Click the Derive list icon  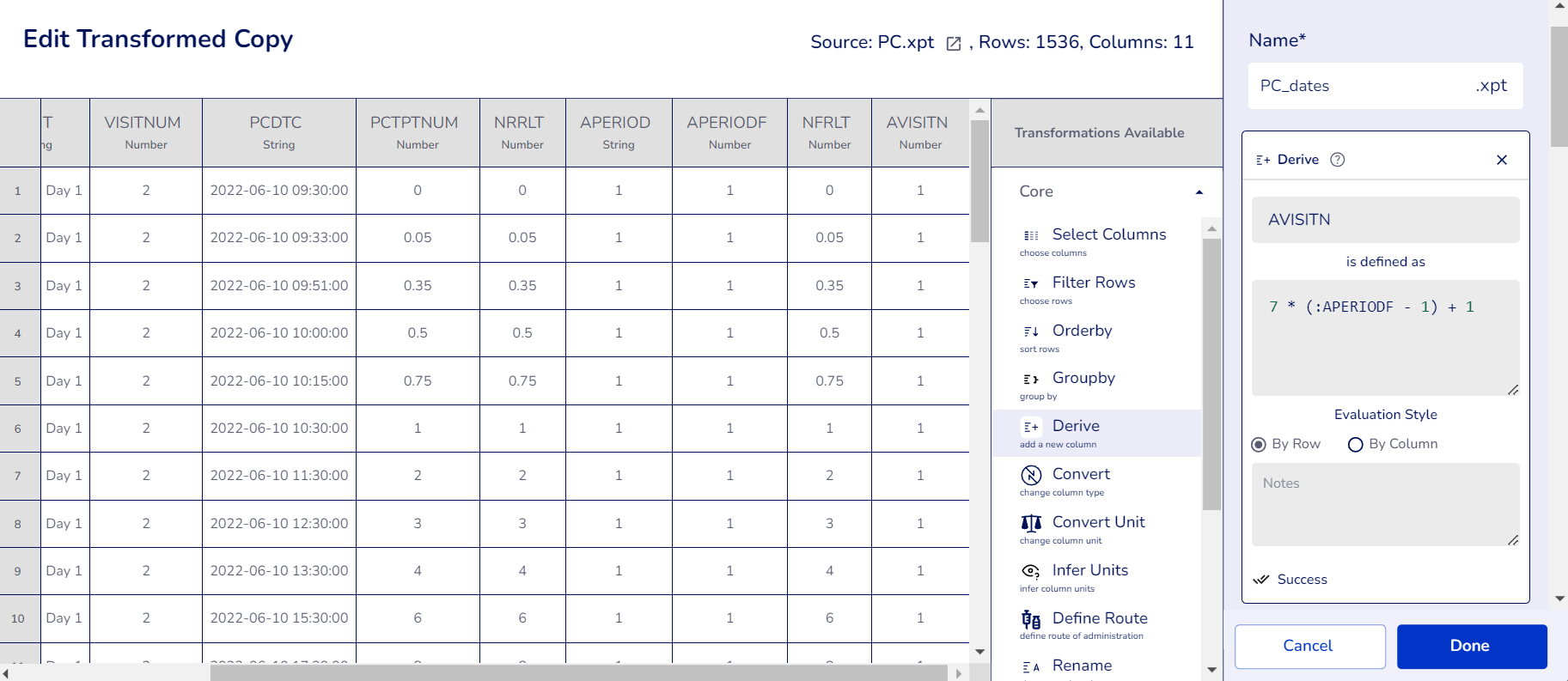click(1031, 427)
